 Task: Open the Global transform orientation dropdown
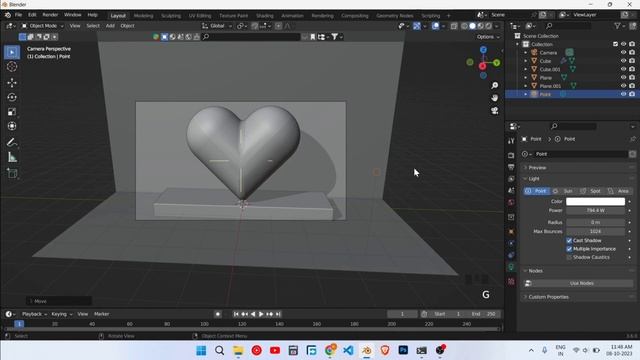(x=217, y=26)
